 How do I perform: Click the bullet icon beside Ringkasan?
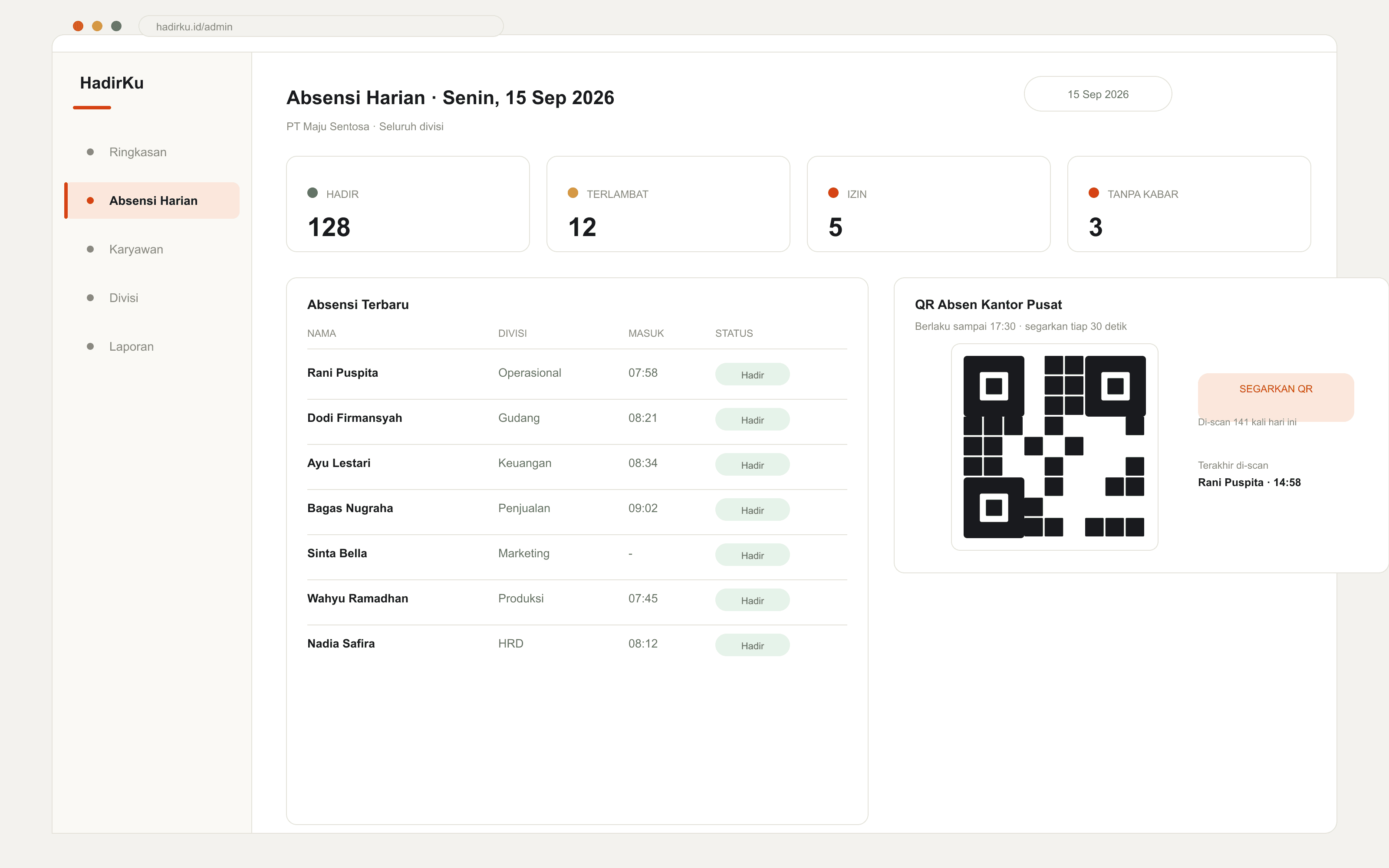[90, 152]
